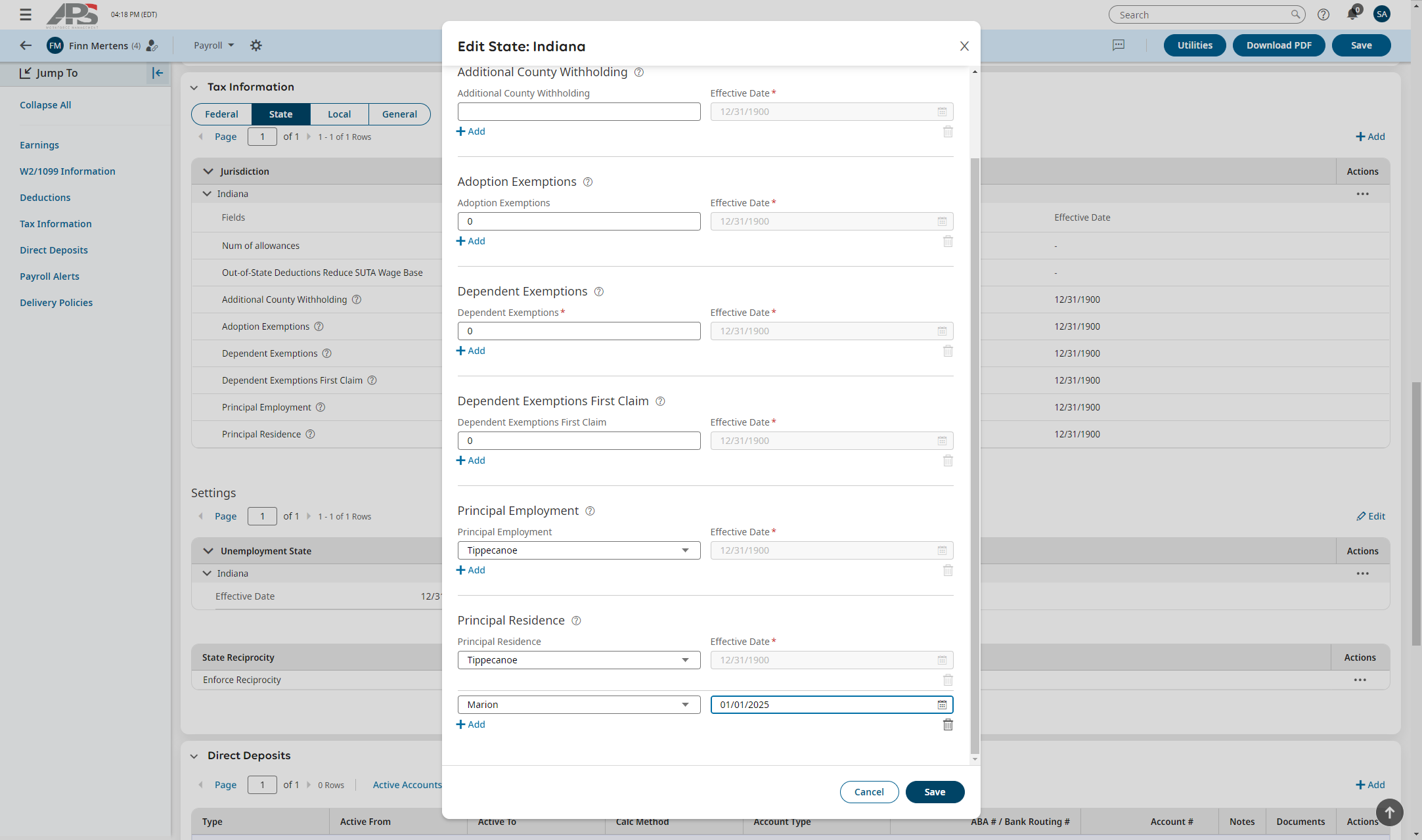Image resolution: width=1422 pixels, height=840 pixels.
Task: Add entry under Principal Employment
Action: coord(470,570)
